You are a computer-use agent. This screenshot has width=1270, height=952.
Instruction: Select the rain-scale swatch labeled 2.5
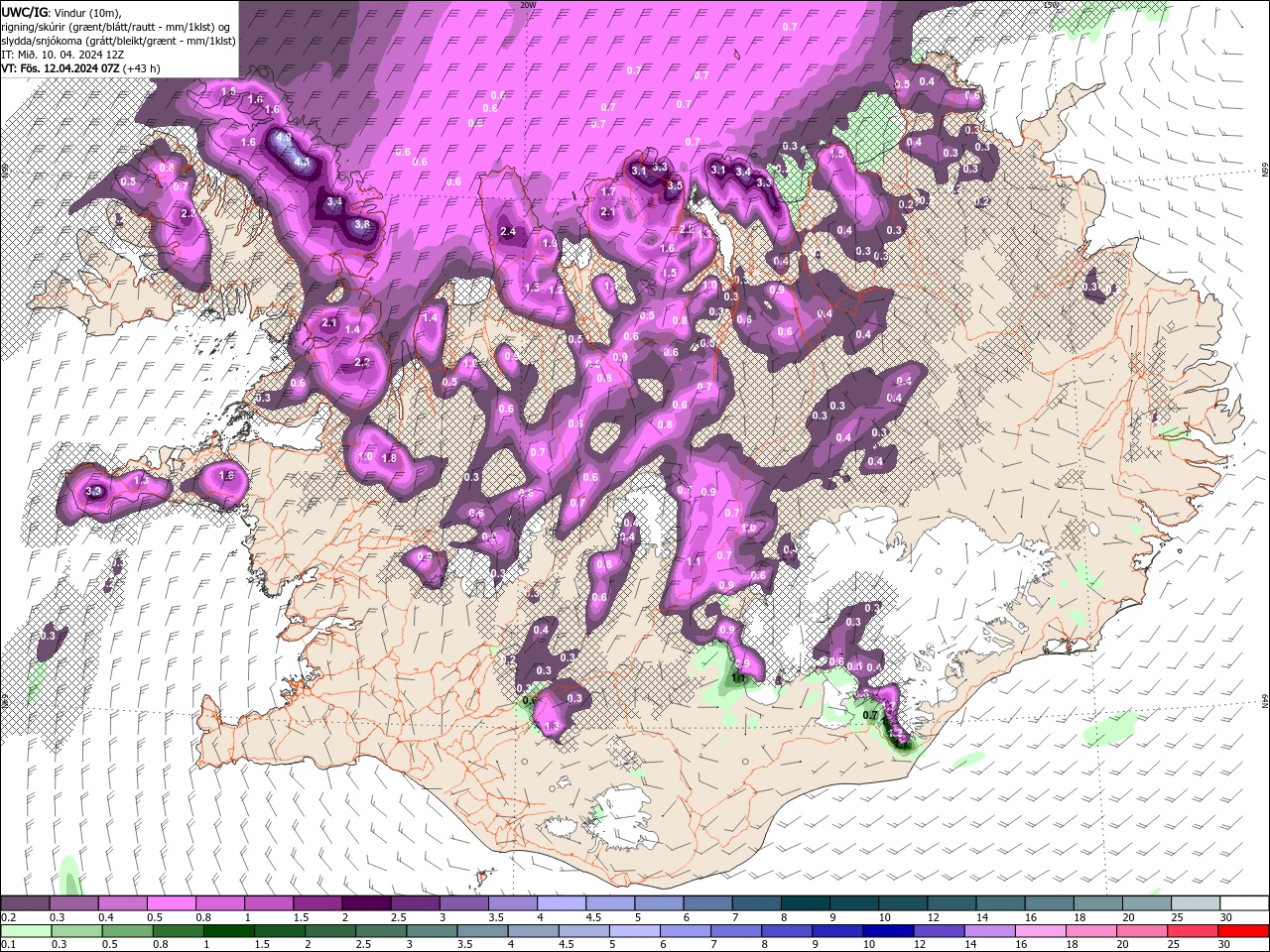[x=381, y=931]
